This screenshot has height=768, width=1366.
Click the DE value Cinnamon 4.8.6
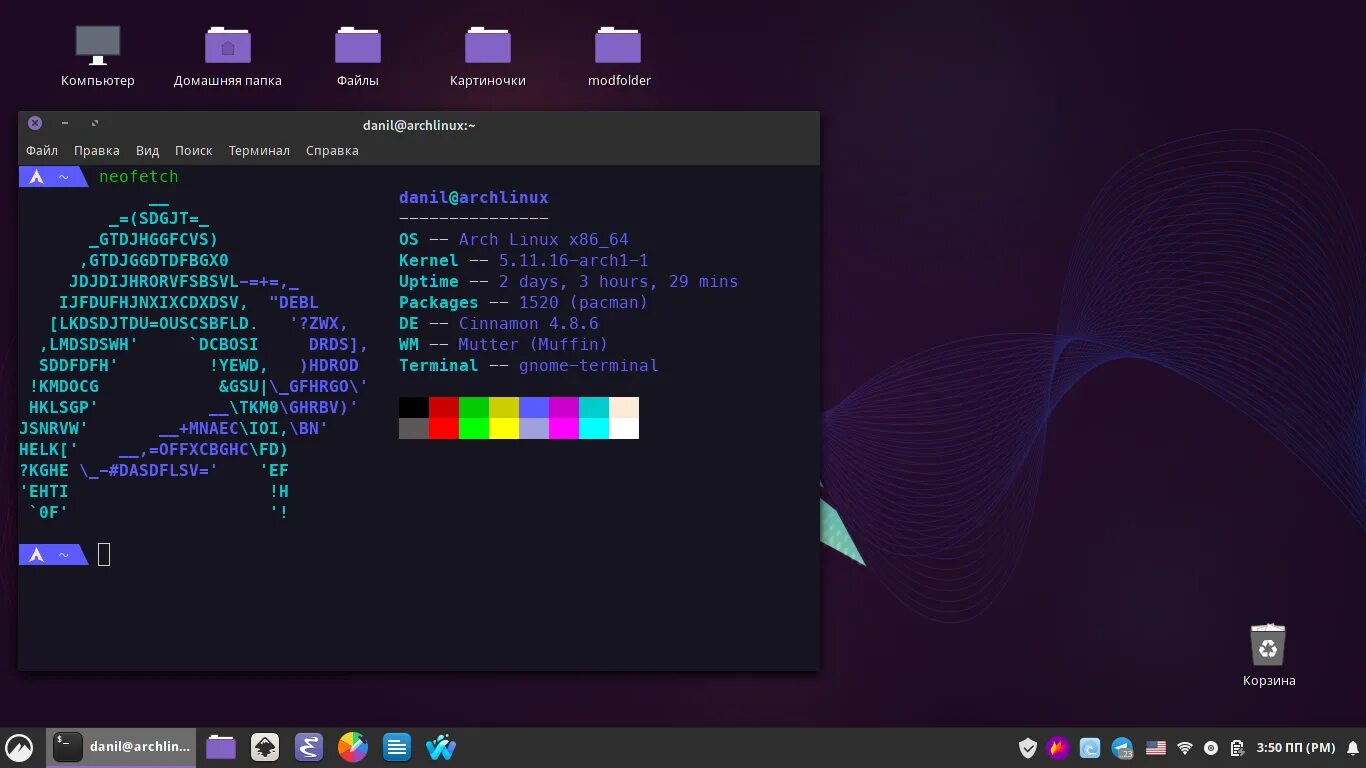point(529,324)
